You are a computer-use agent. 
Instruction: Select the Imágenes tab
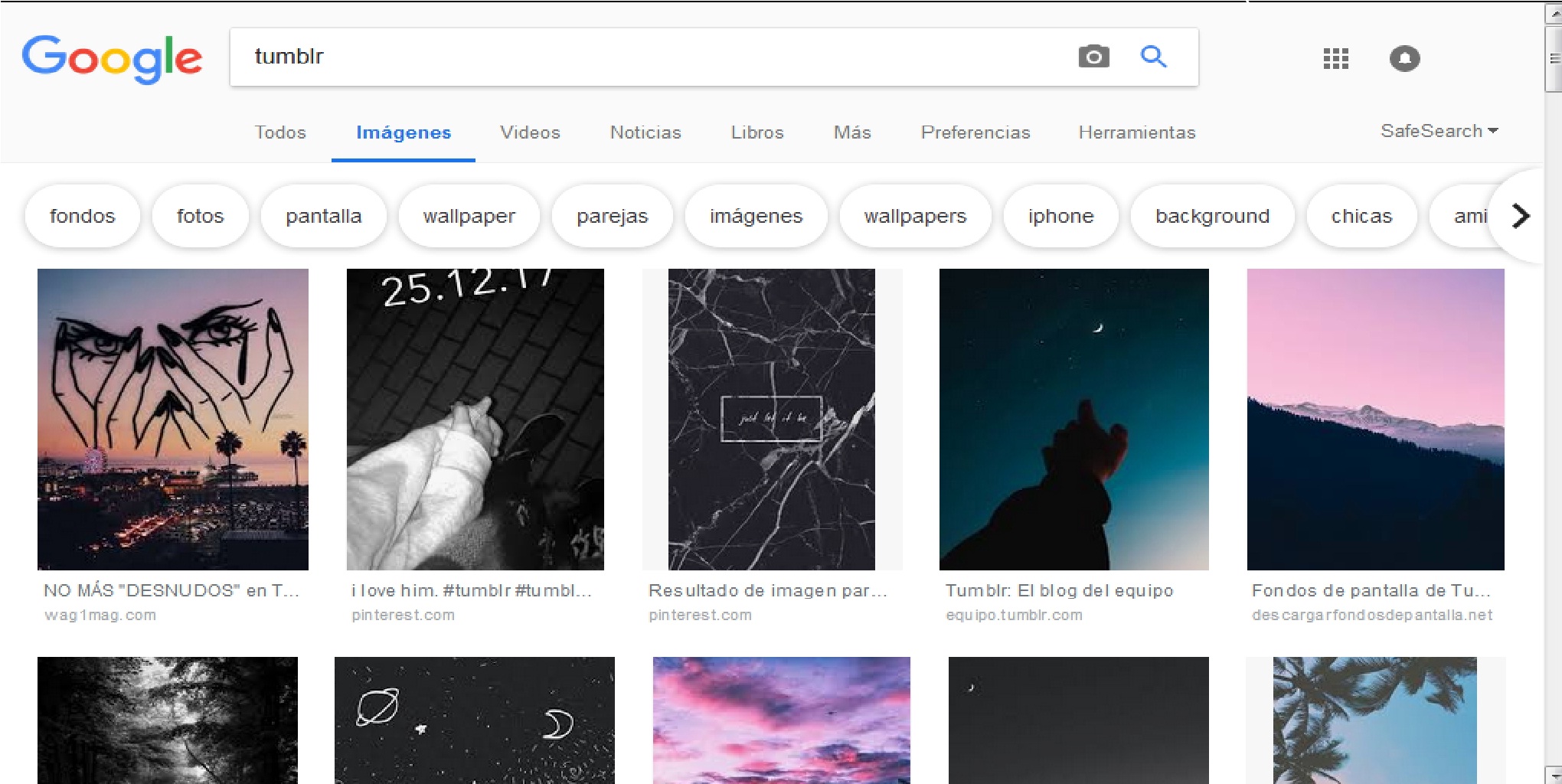(x=404, y=132)
